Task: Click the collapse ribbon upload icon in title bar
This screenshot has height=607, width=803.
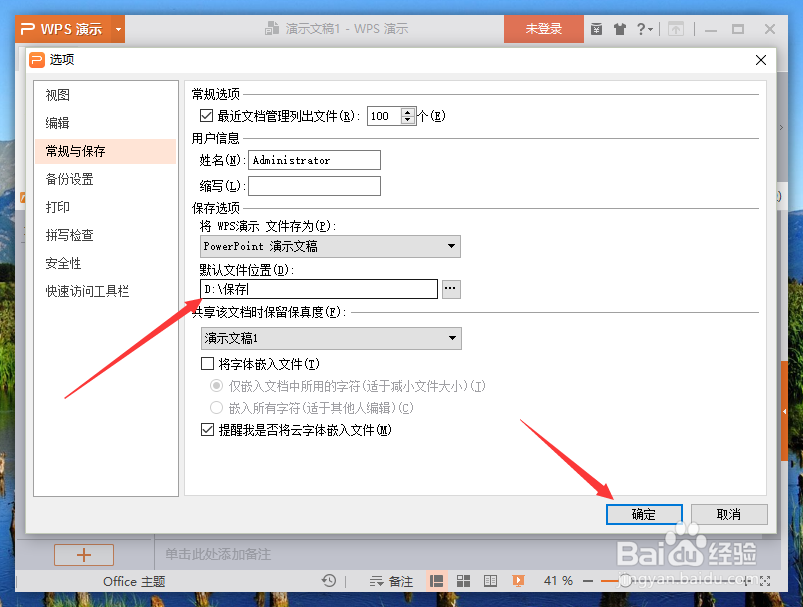Action: (675, 29)
